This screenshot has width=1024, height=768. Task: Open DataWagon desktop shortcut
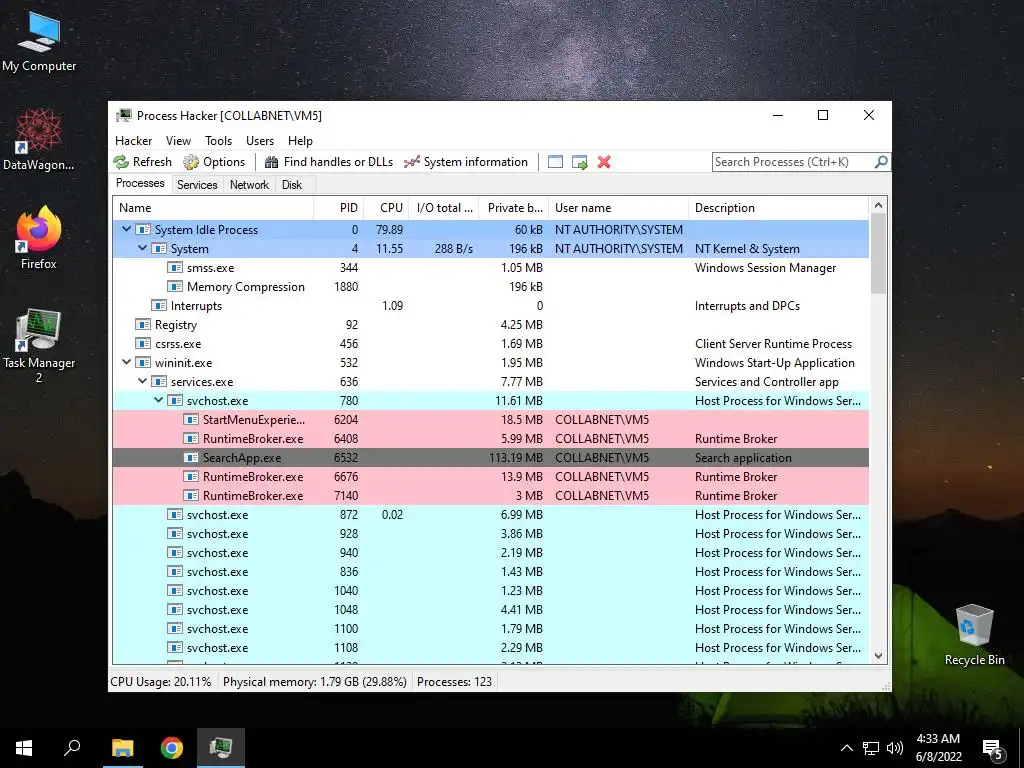[x=39, y=140]
